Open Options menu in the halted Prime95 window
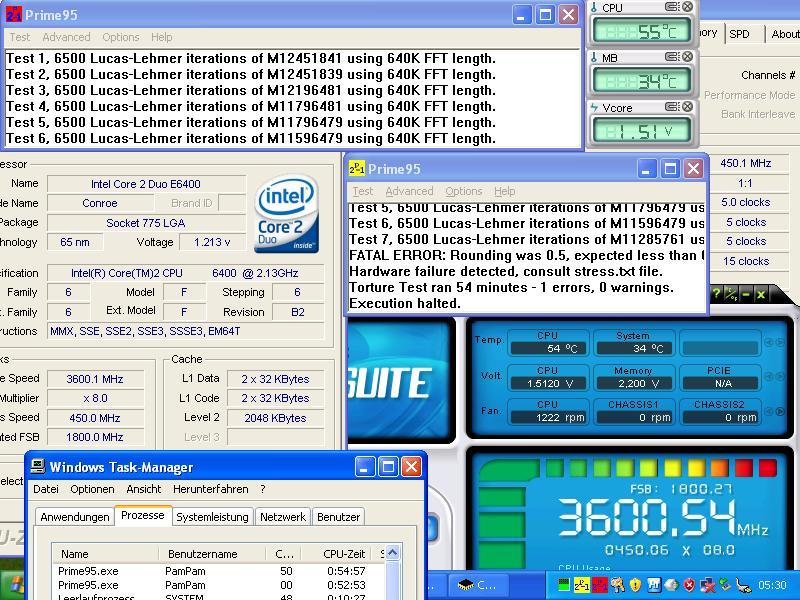The width and height of the screenshot is (800, 600). click(x=463, y=191)
